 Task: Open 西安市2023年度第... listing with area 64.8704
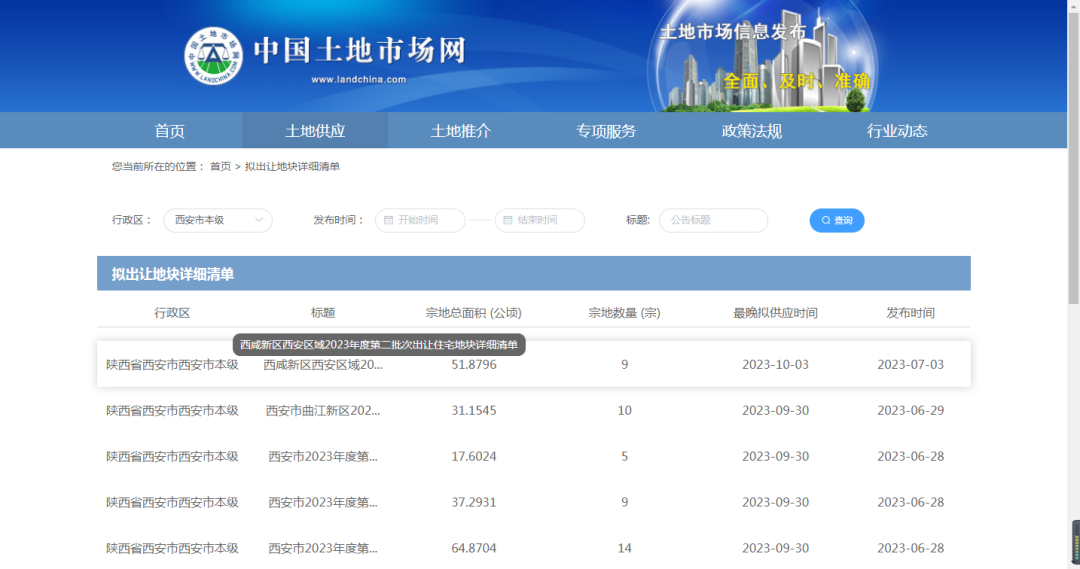click(x=323, y=548)
